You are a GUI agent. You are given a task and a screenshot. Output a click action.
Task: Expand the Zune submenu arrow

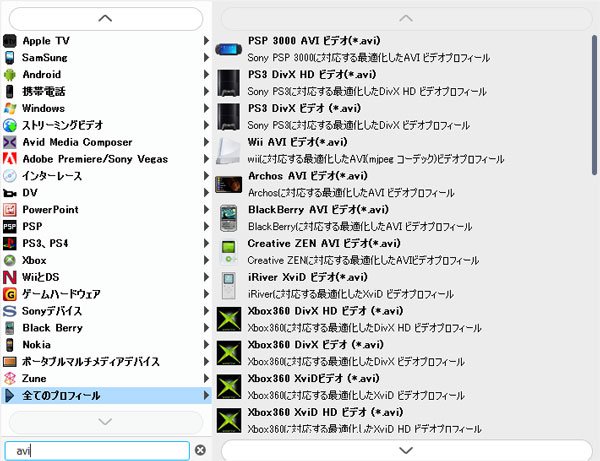click(x=206, y=378)
